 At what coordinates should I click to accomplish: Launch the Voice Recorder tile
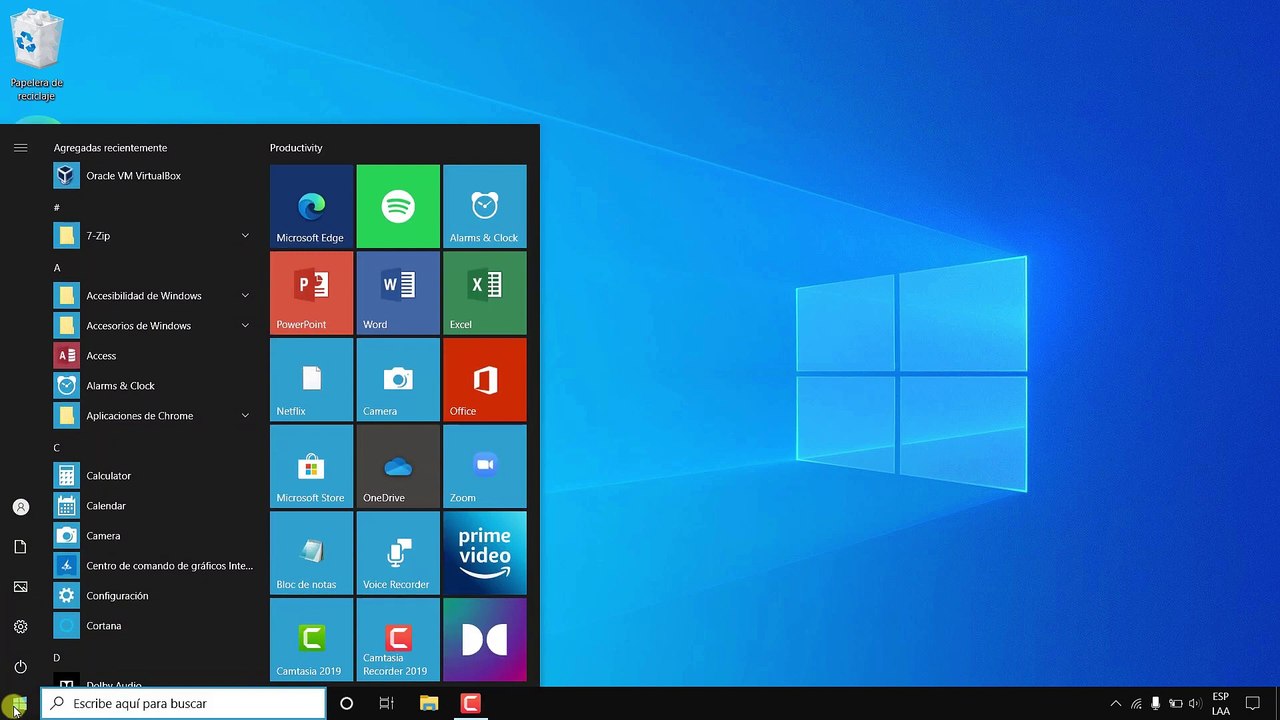pyautogui.click(x=398, y=554)
